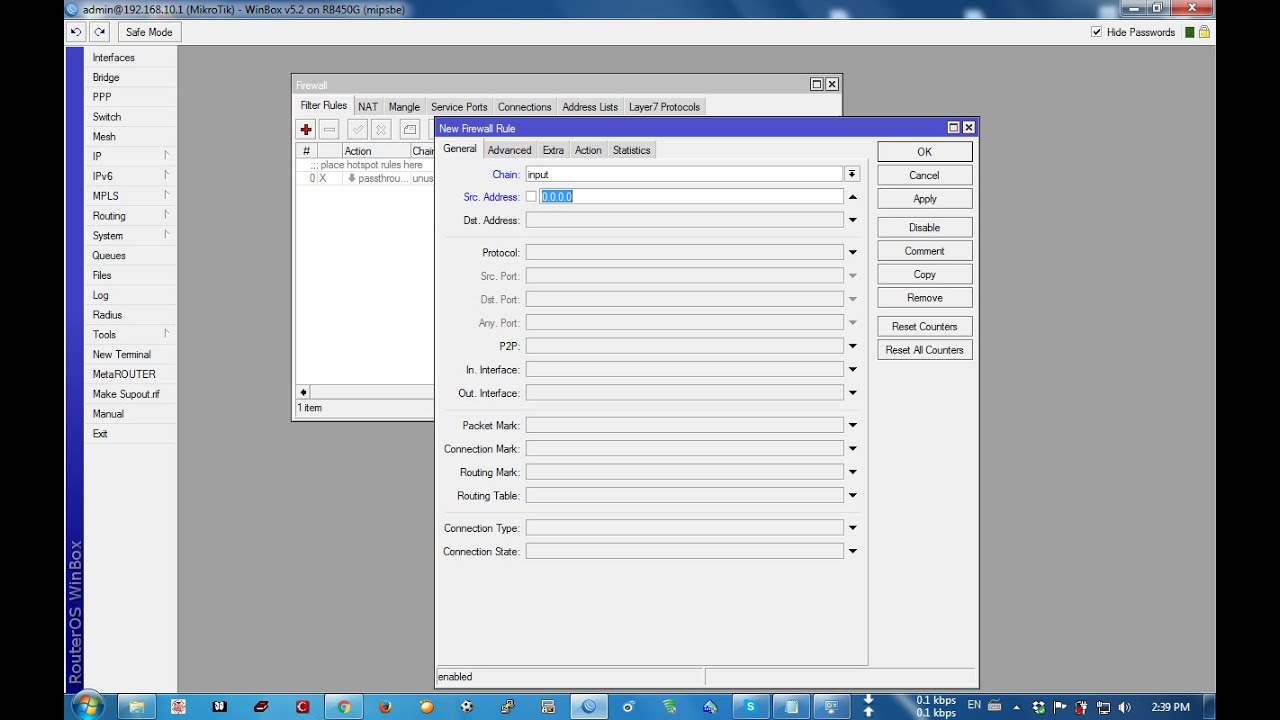Click the active WinBox taskbar icon

(588, 706)
